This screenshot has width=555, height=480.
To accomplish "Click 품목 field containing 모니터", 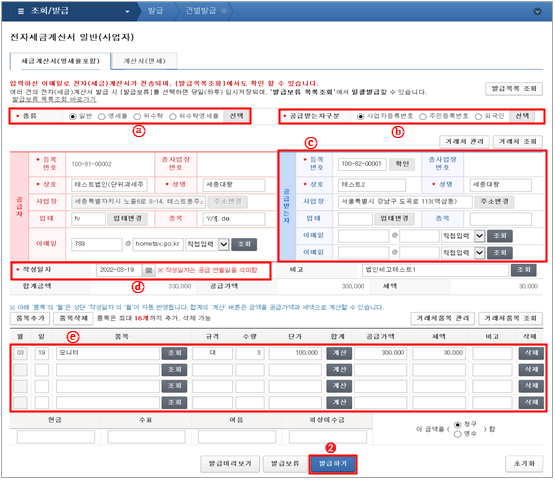I will pyautogui.click(x=108, y=353).
